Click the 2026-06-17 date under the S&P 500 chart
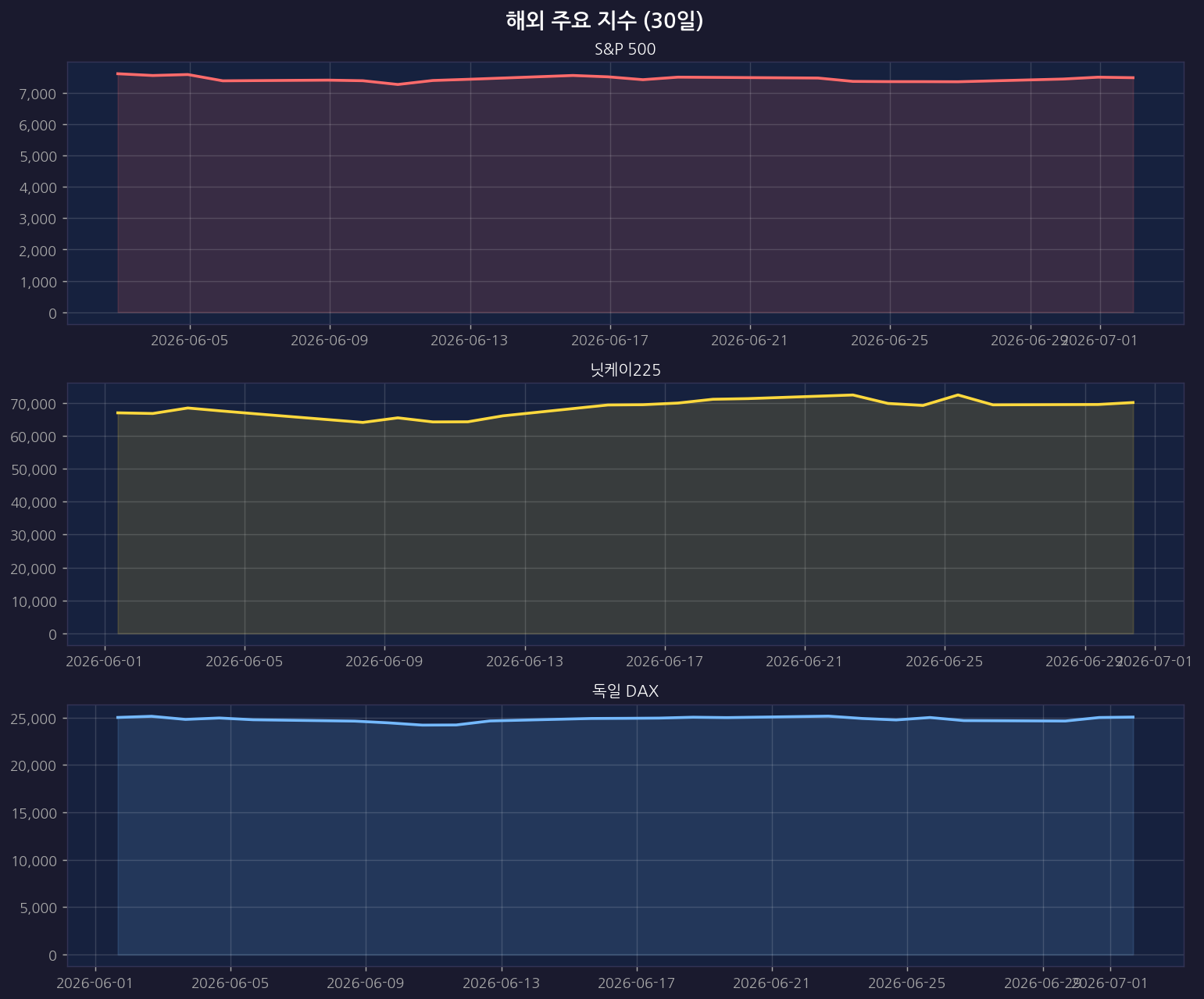 610,340
